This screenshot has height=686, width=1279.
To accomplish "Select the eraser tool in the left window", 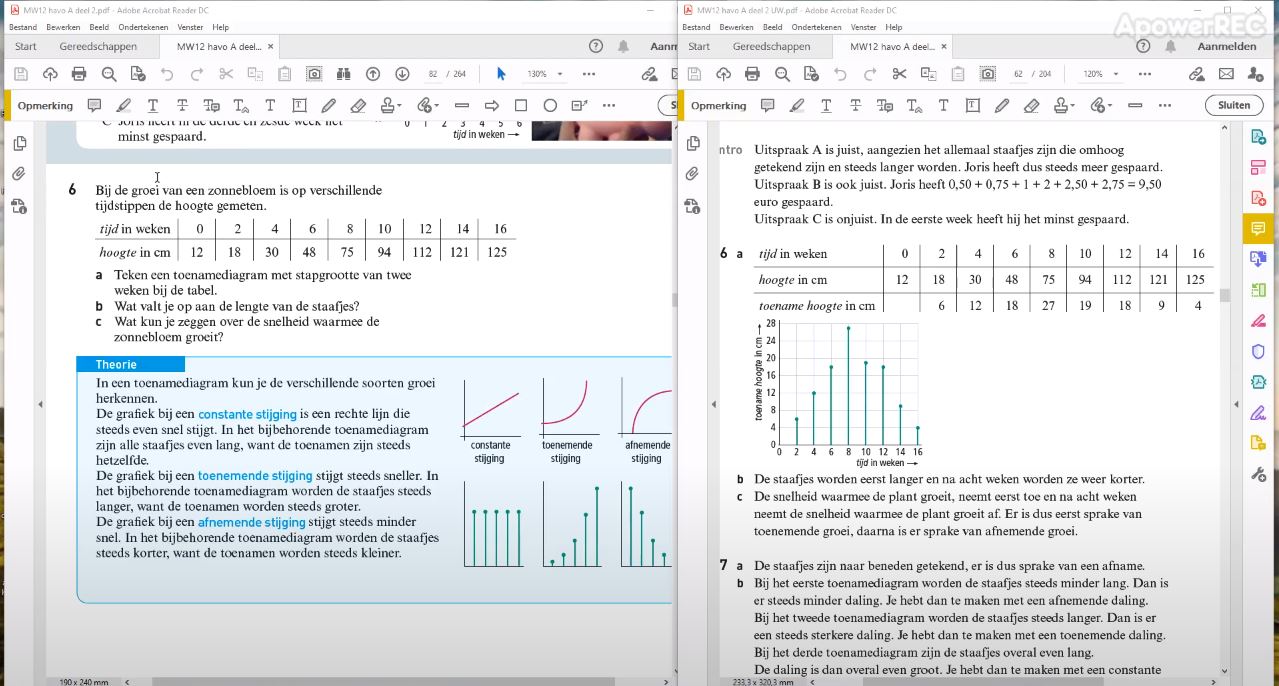I will tap(358, 105).
